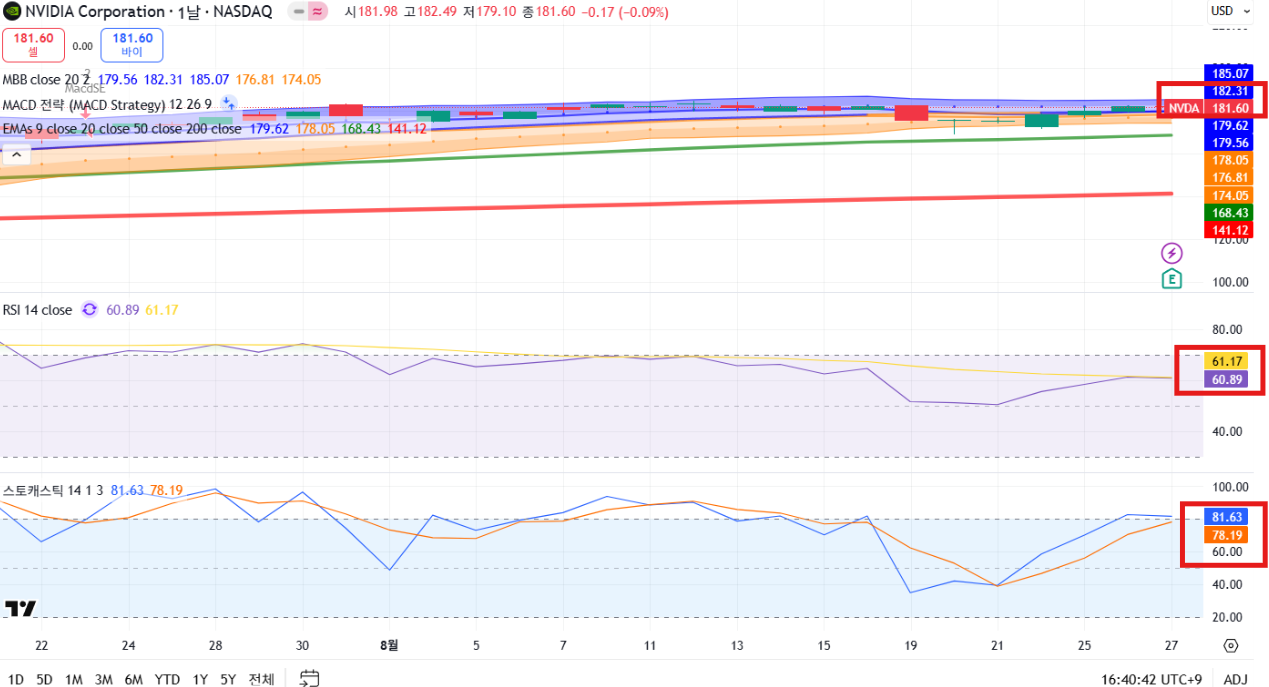The width and height of the screenshot is (1269, 687).
Task: Toggle ADJ adjusted price mode
Action: point(1236,679)
